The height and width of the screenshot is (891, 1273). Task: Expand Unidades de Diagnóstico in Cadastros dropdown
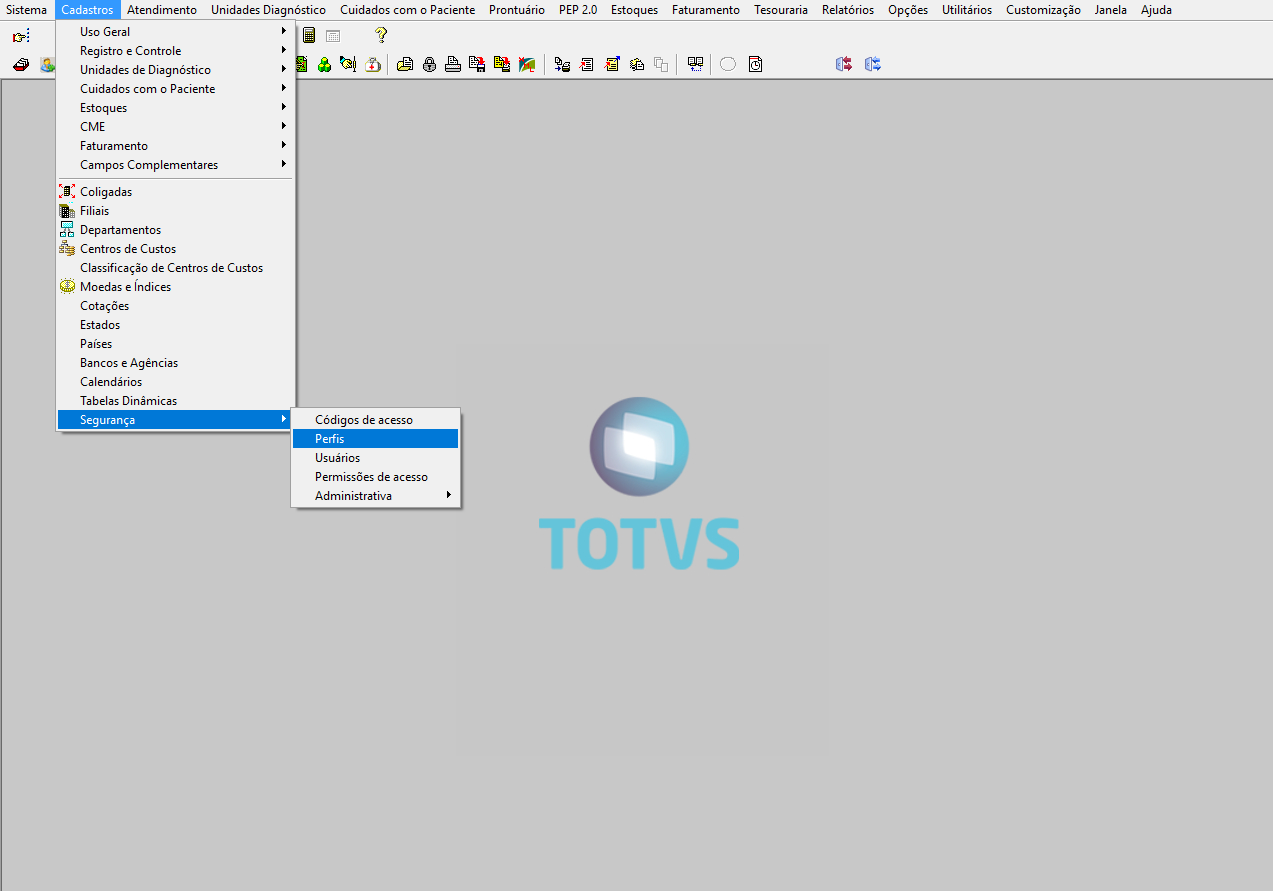pyautogui.click(x=175, y=70)
